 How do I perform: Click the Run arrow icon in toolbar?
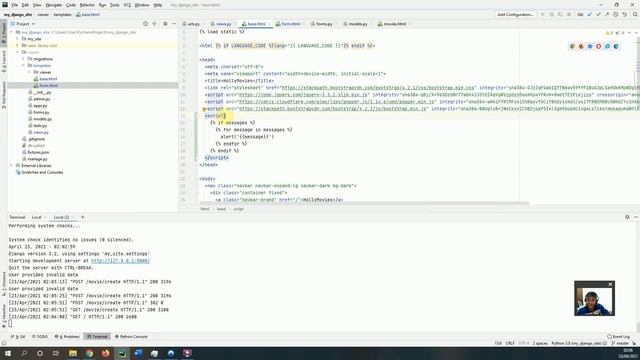[542, 14]
